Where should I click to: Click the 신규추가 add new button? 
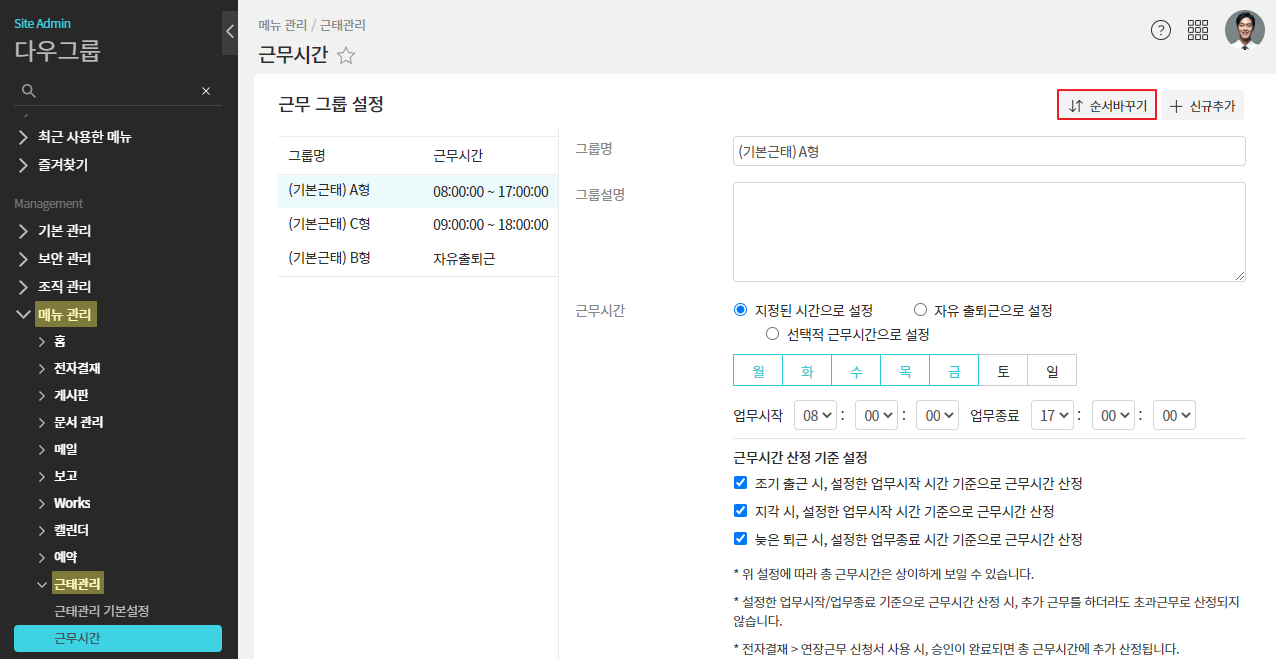click(1202, 105)
